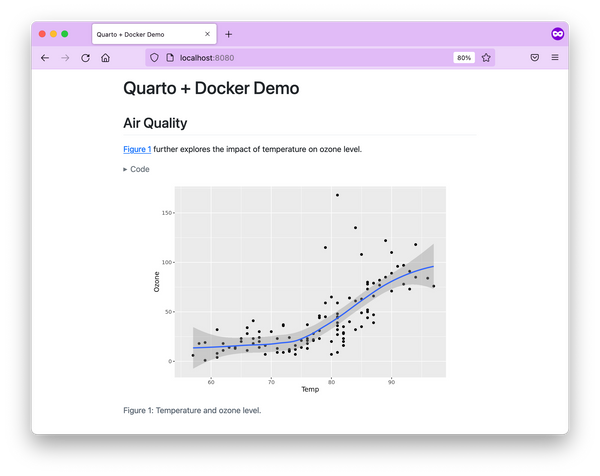This screenshot has height=476, width=600.
Task: Open the Pocket save icon
Action: pos(535,58)
